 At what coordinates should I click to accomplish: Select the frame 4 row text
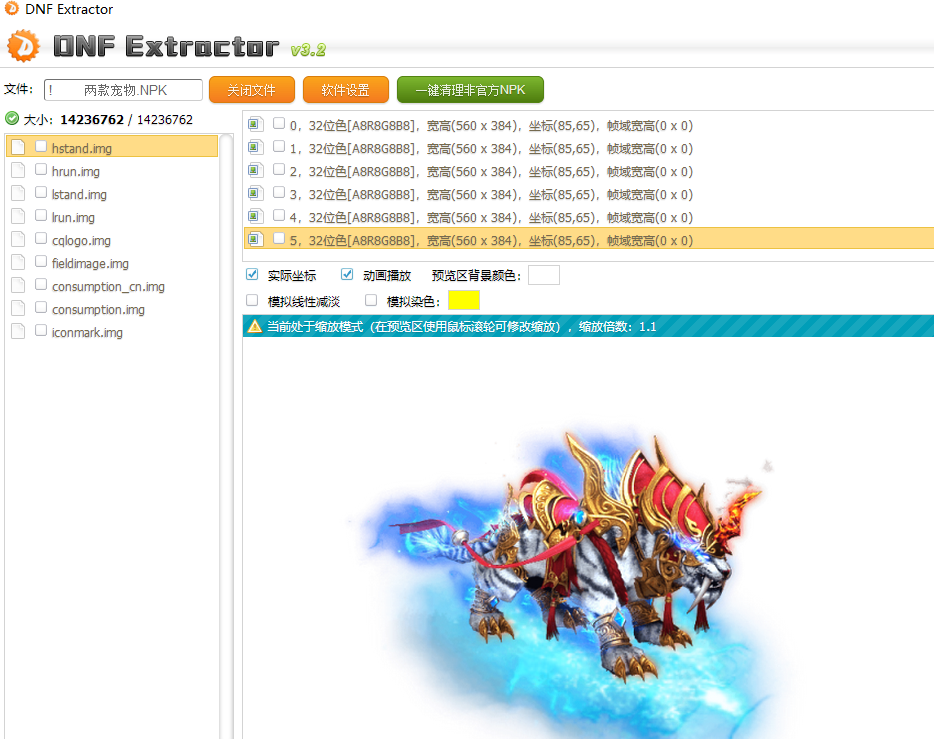pos(491,217)
